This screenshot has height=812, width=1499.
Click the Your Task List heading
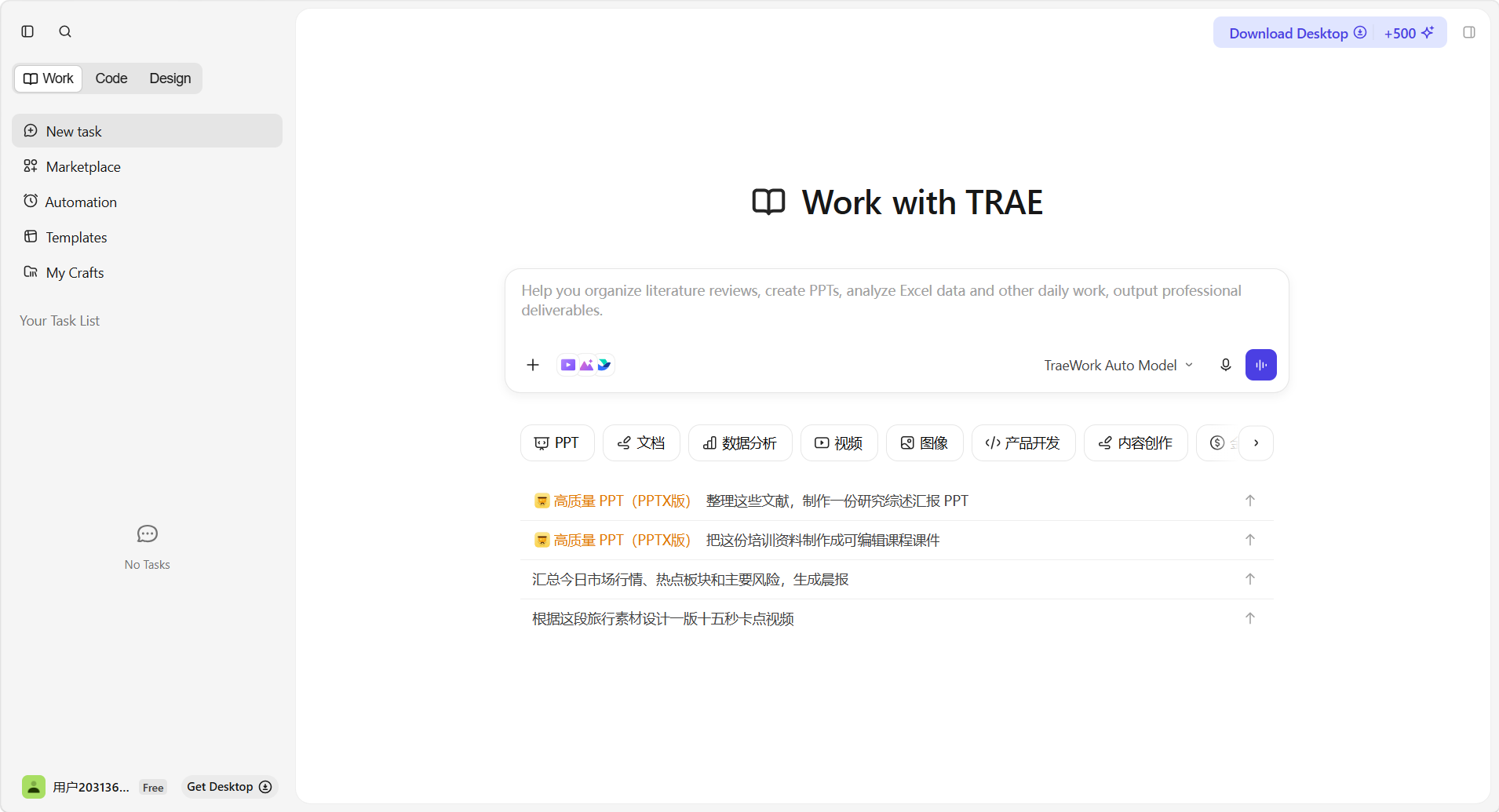pos(60,321)
